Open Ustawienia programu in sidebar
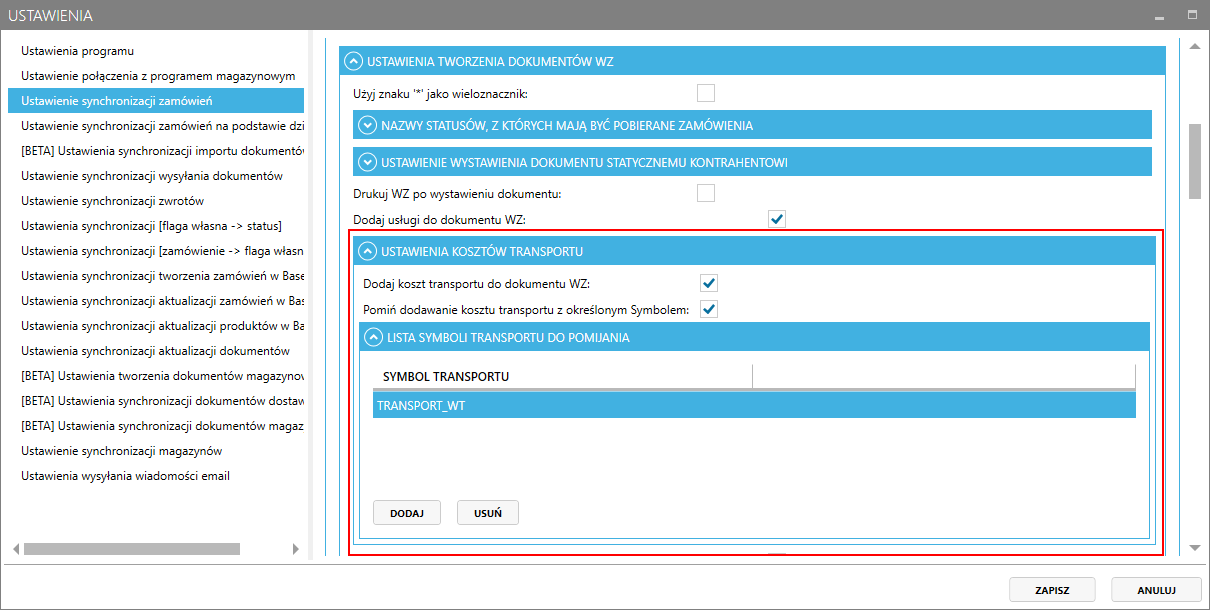This screenshot has height=610, width=1210. coord(78,50)
